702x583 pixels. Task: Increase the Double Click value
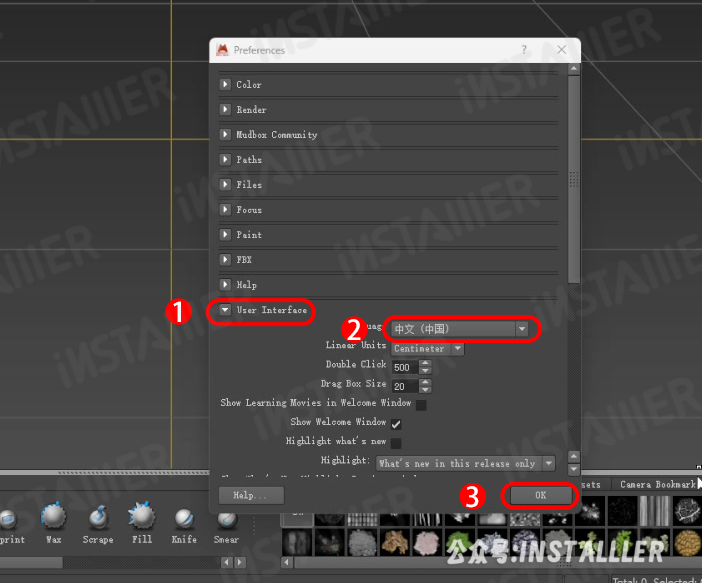click(x=426, y=363)
